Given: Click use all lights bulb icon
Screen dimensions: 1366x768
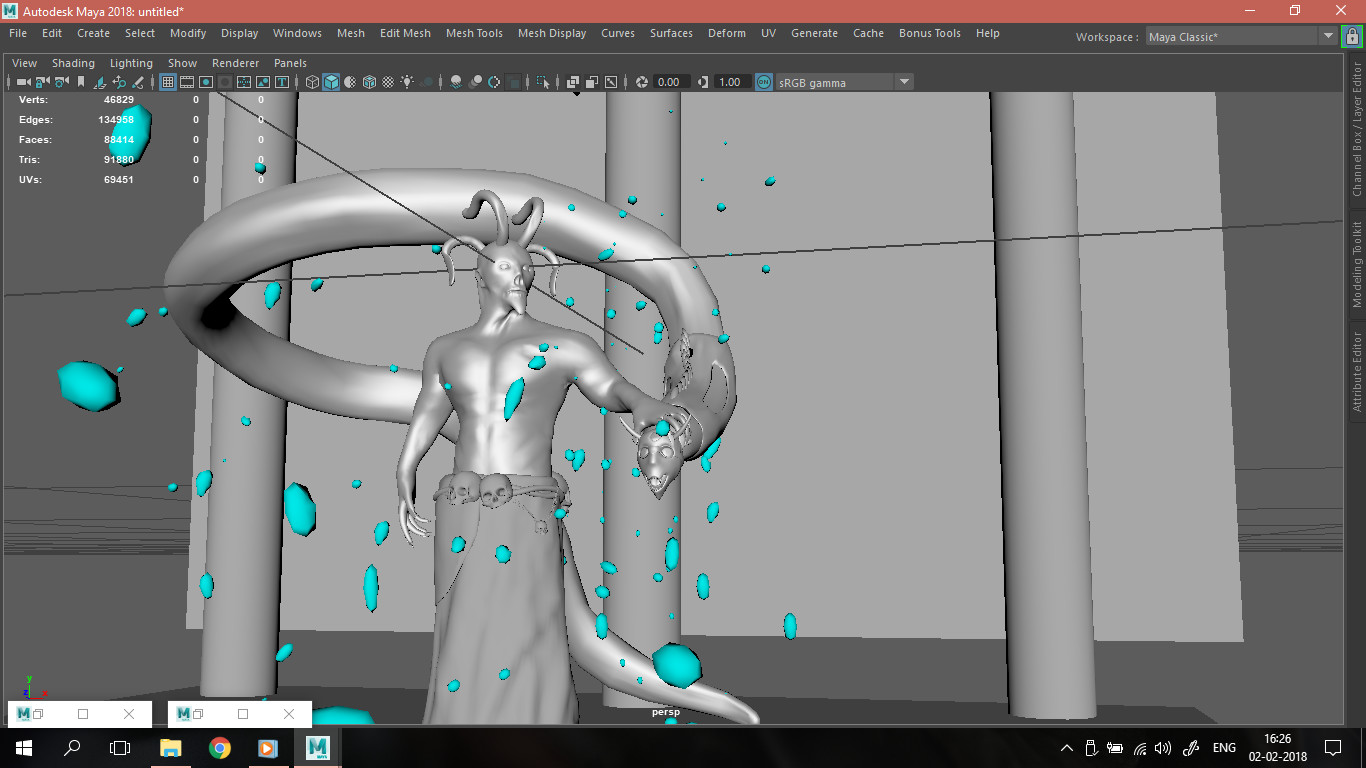Looking at the screenshot, I should pos(408,82).
